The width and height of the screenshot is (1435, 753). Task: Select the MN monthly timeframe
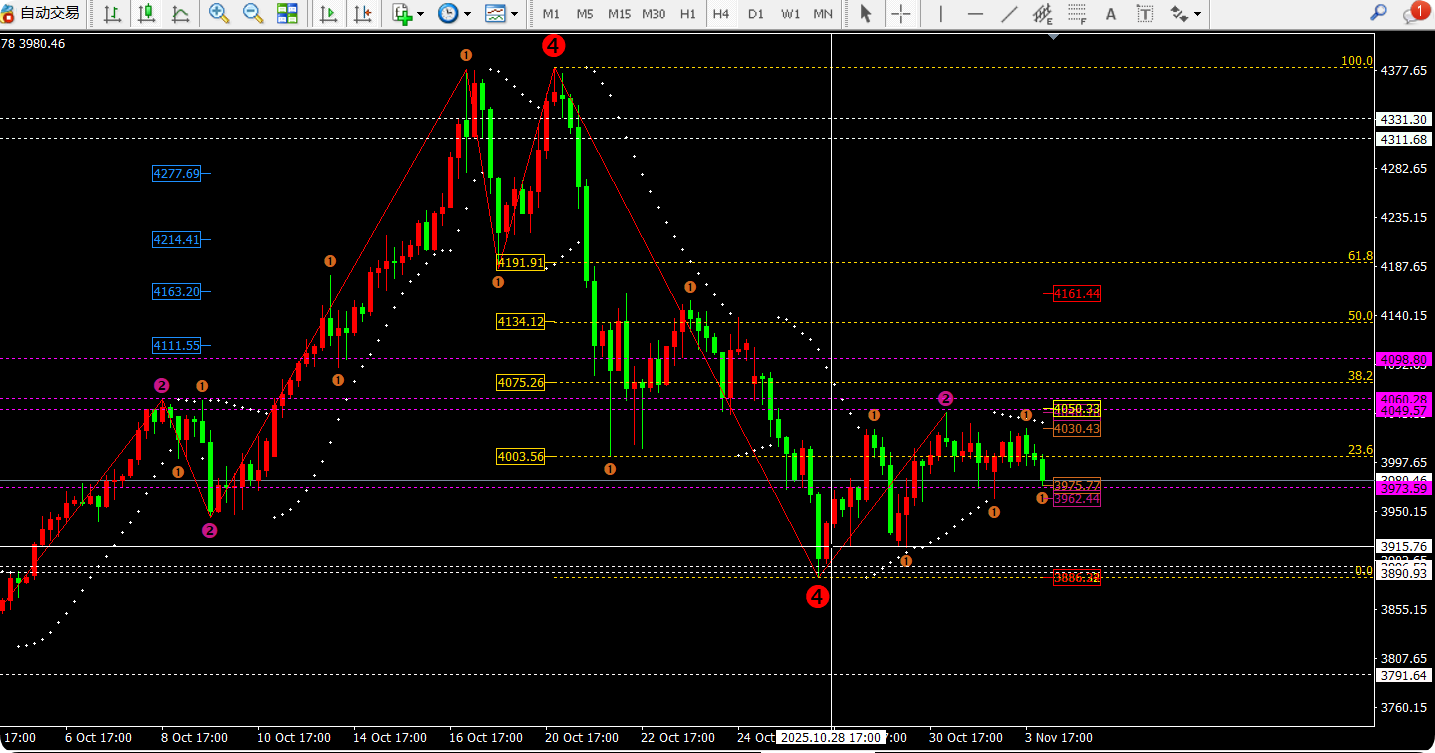coord(823,13)
